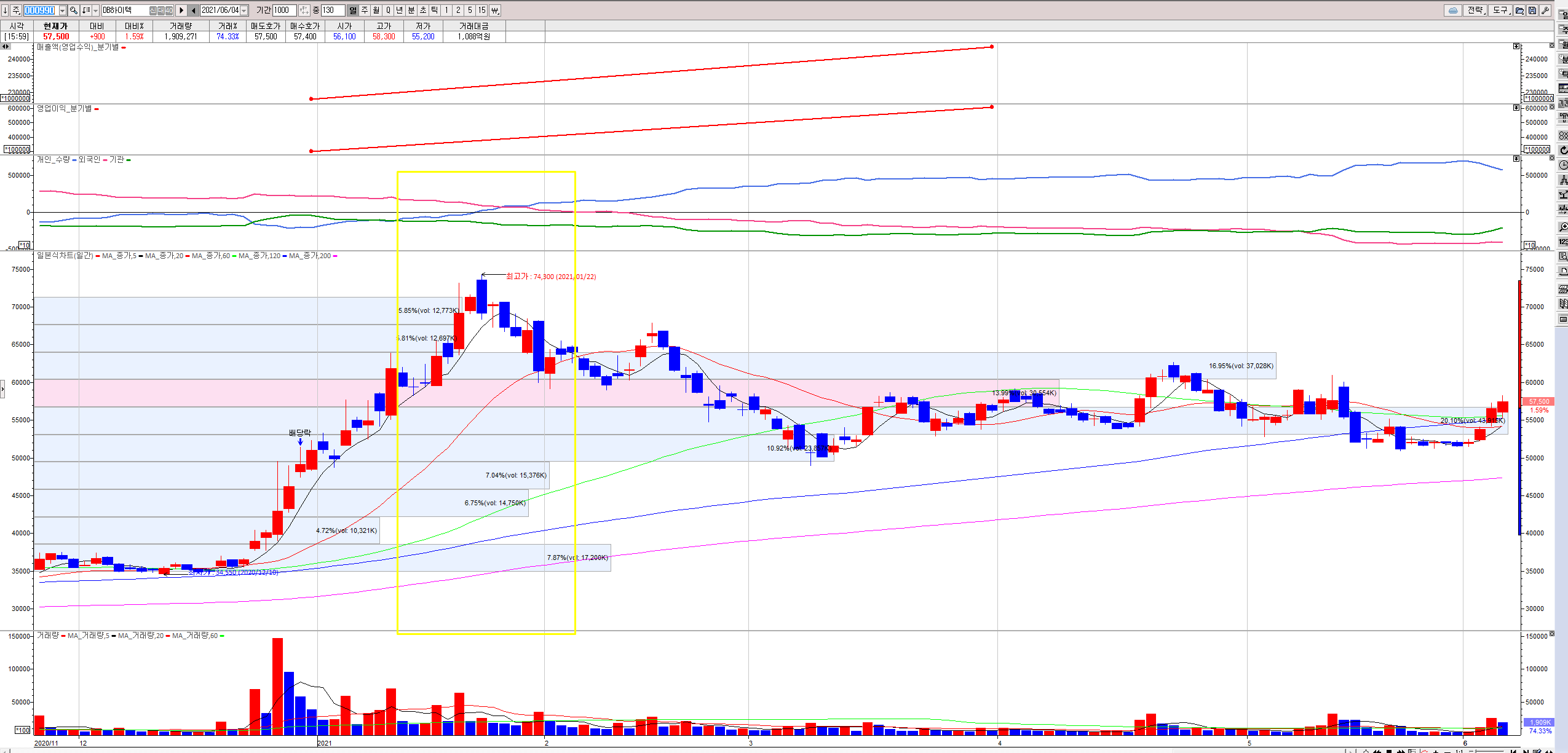Image resolution: width=1568 pixels, height=753 pixels.
Task: Toggle the 신 flag button beside stock name
Action: (153, 10)
